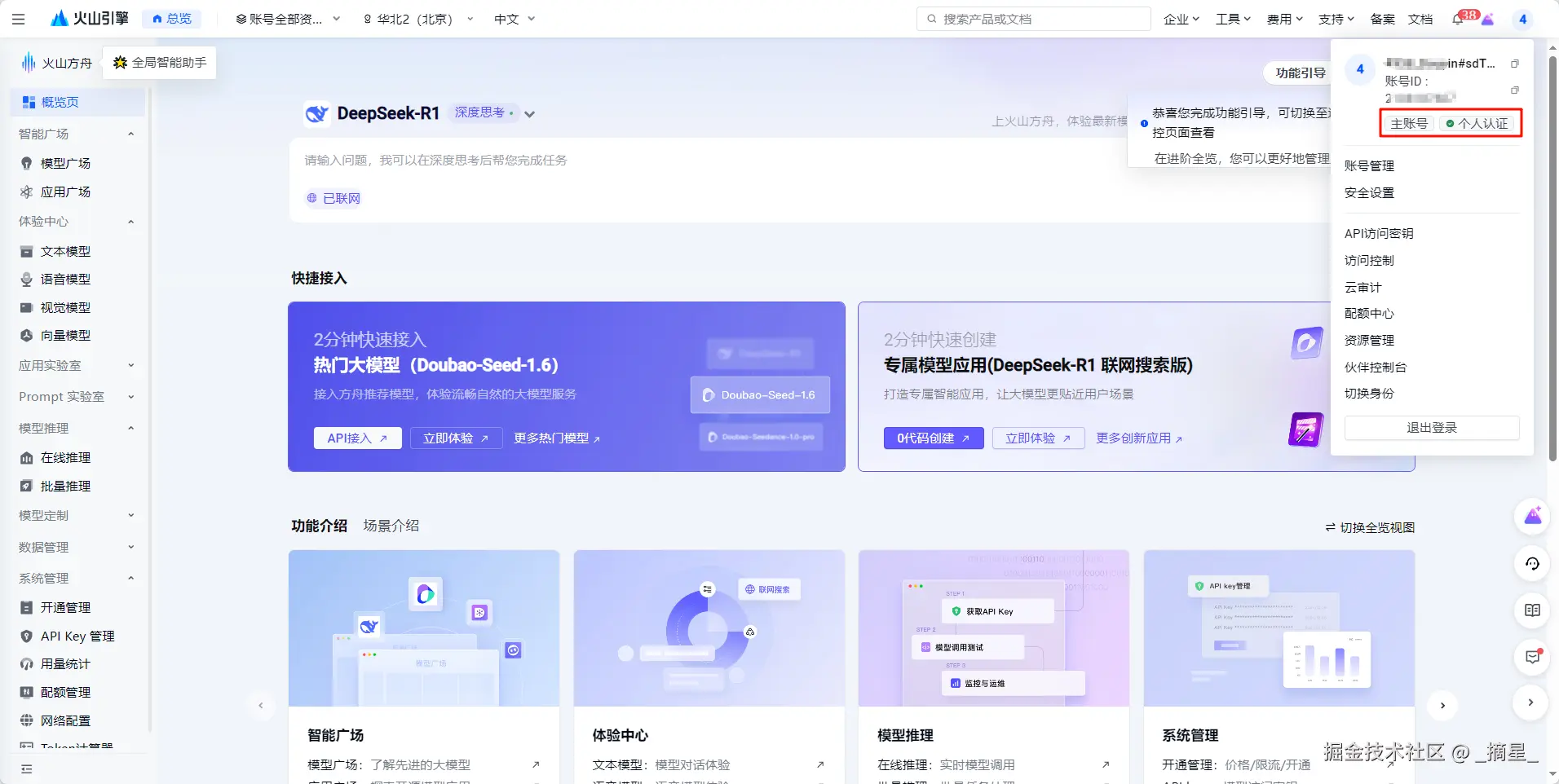Toggle 切换全览视图 view switch
1559x784 pixels.
1370,527
